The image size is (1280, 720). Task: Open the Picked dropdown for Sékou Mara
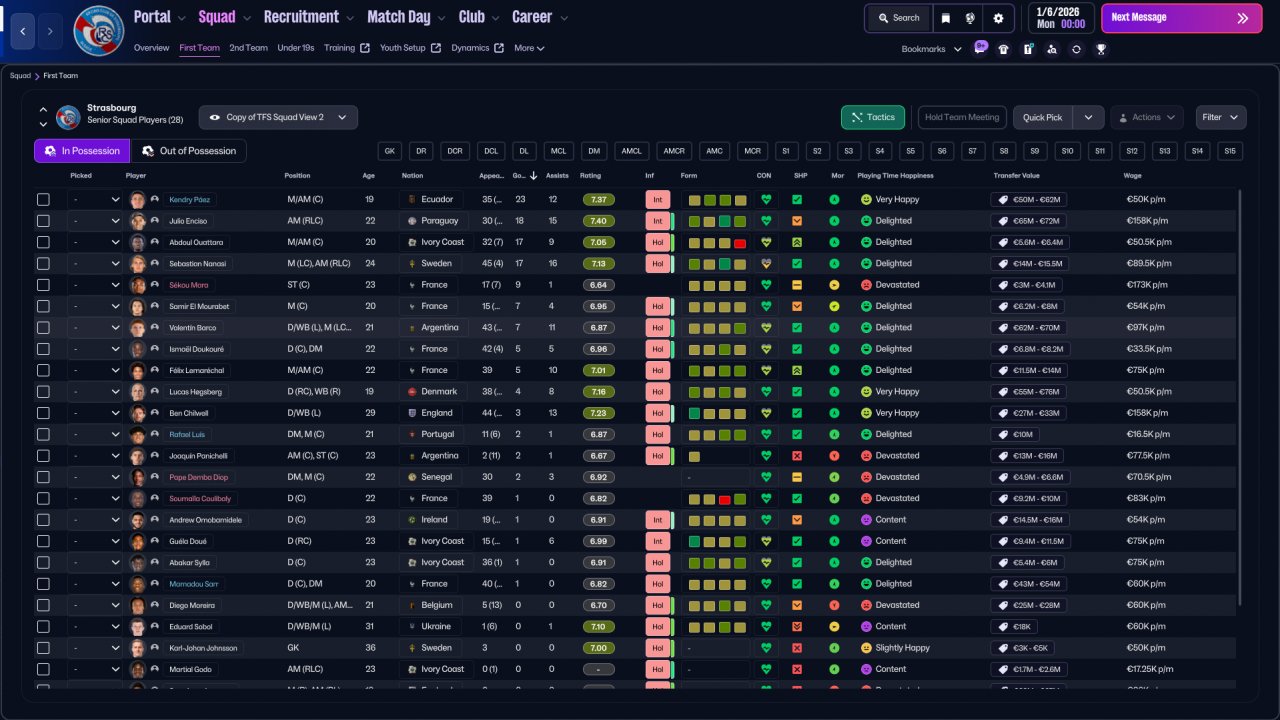pos(95,285)
